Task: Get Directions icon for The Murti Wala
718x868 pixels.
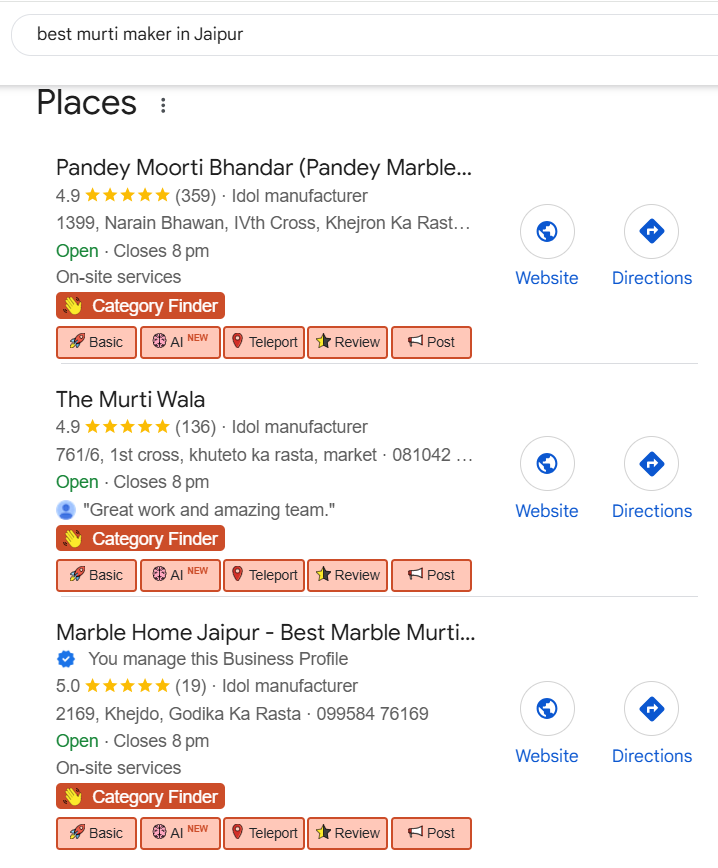Action: coord(651,464)
